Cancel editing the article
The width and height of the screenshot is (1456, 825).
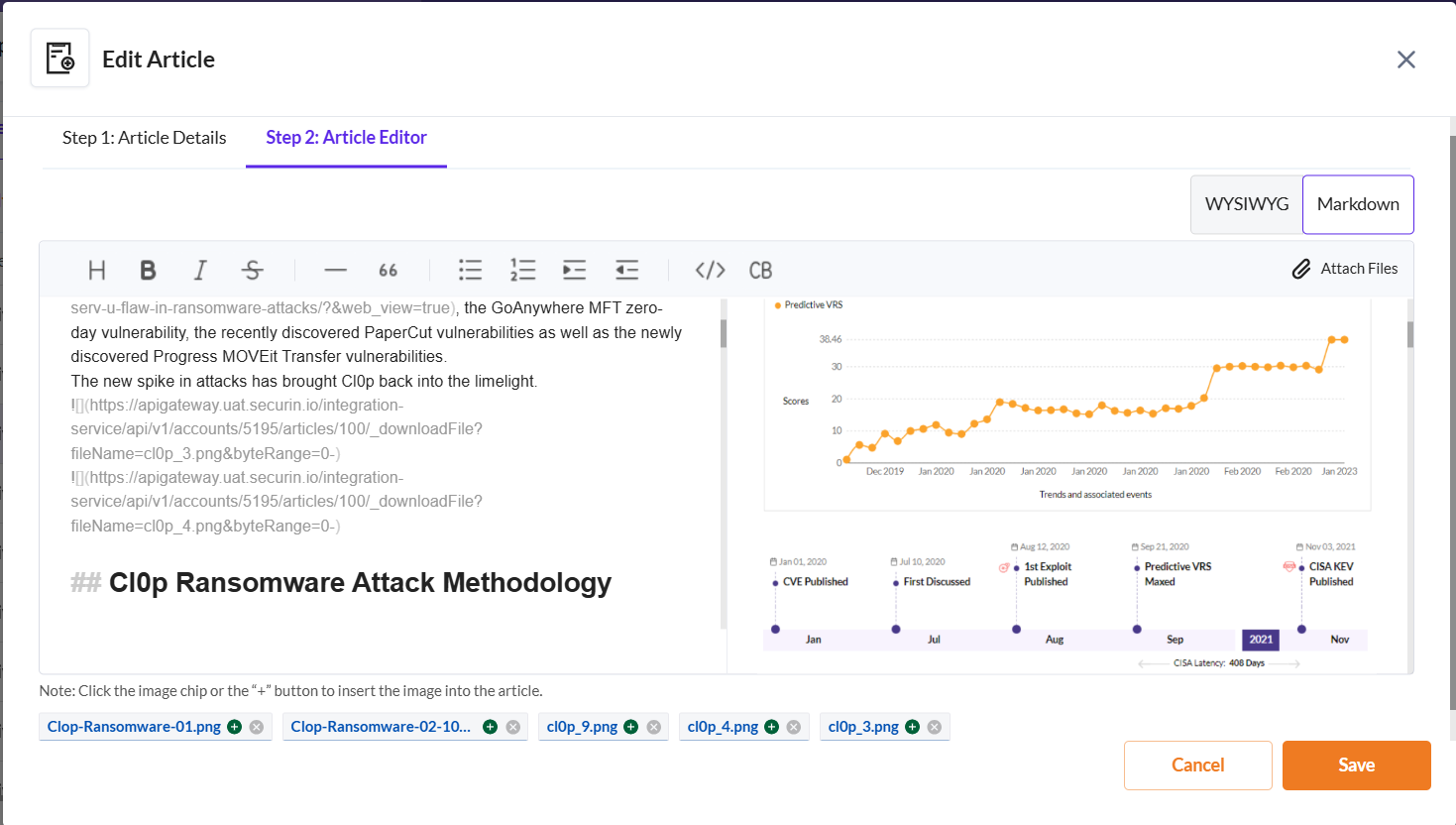[1198, 766]
